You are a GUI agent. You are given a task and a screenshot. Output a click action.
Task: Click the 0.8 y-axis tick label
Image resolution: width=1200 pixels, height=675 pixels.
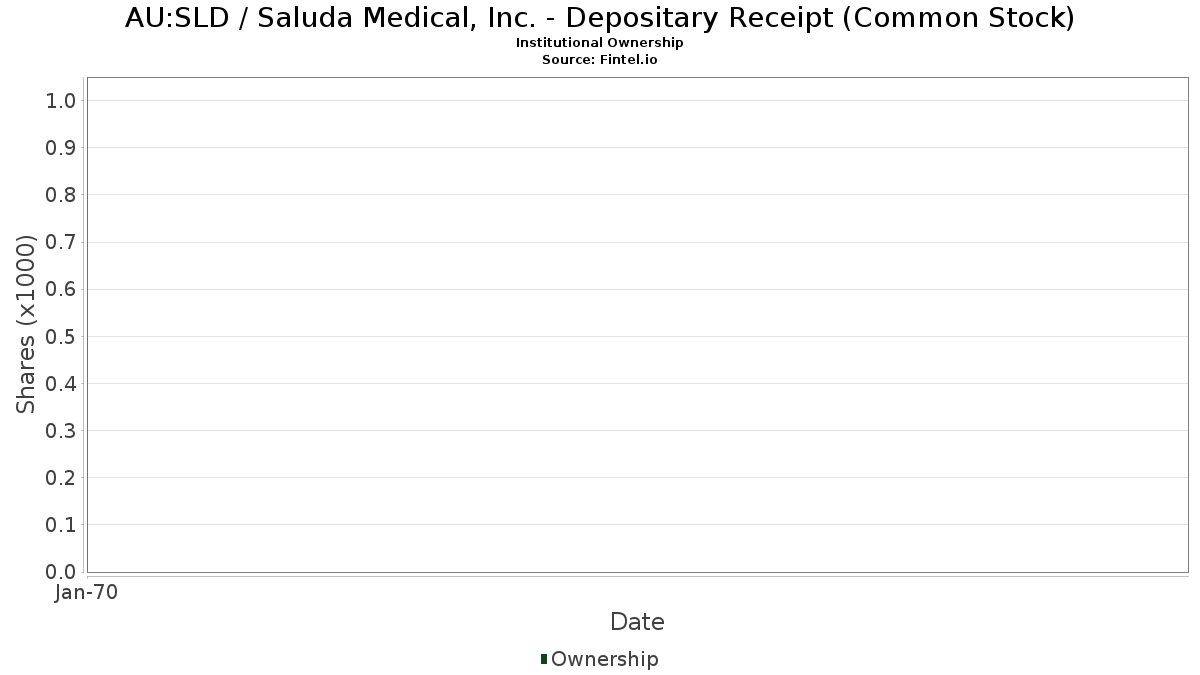point(62,195)
